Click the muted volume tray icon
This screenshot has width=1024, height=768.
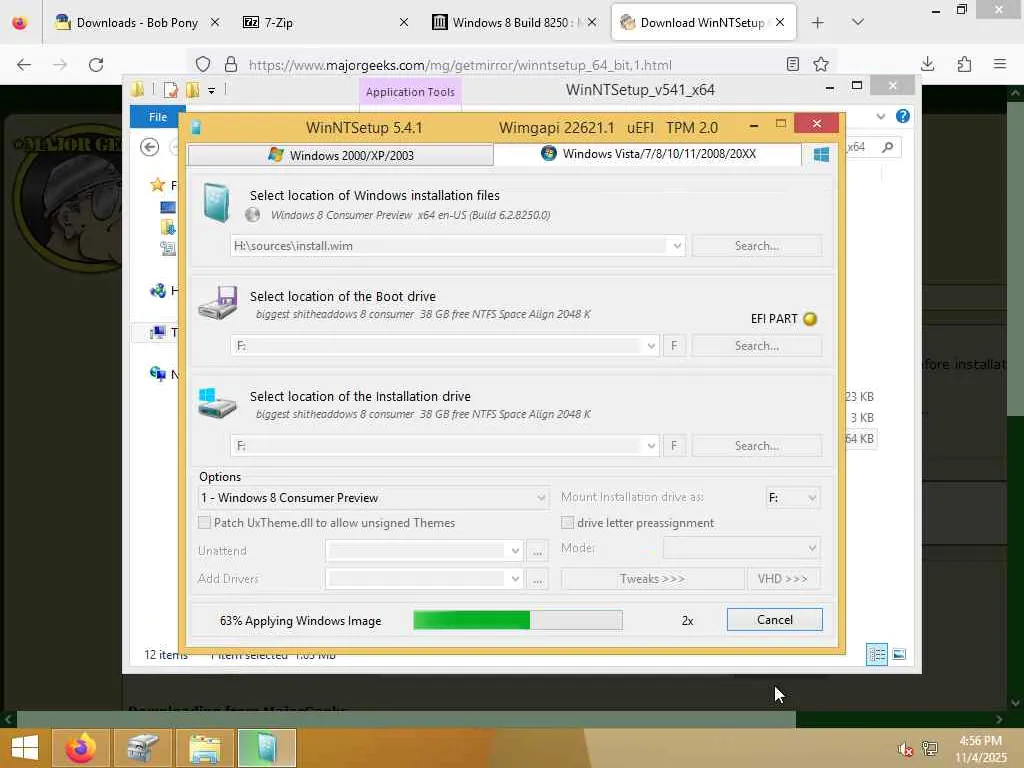pos(904,749)
